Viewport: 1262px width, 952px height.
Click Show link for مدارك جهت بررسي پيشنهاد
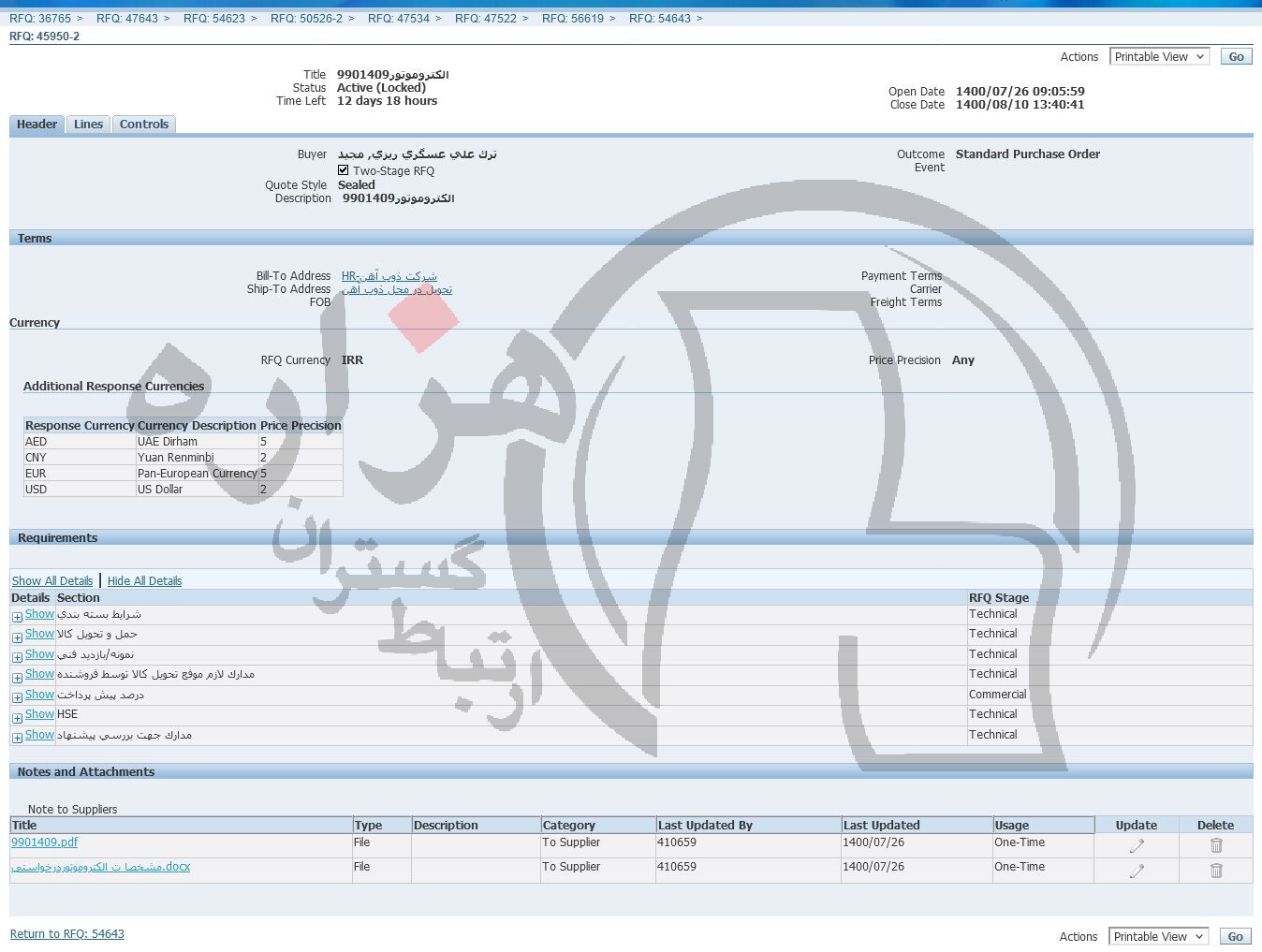pos(39,735)
